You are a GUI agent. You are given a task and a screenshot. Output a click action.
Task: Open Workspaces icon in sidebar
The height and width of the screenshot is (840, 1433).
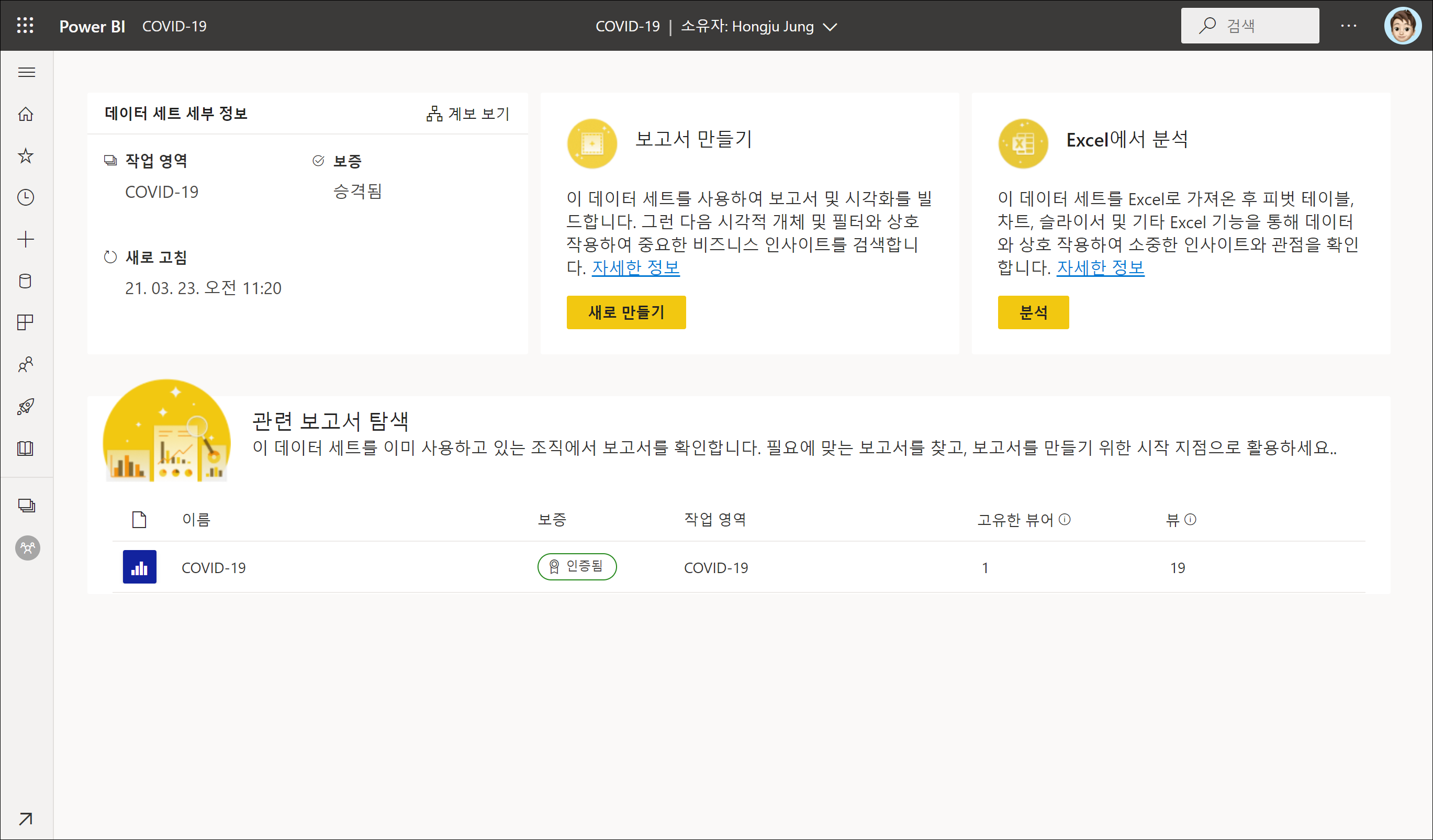26,505
